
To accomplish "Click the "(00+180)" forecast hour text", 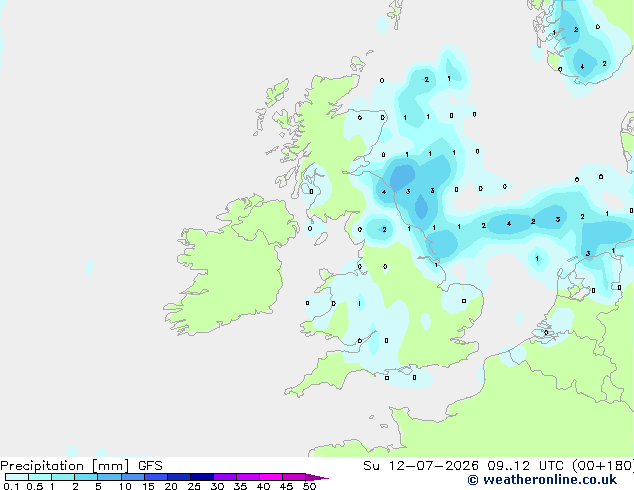I will [603, 466].
